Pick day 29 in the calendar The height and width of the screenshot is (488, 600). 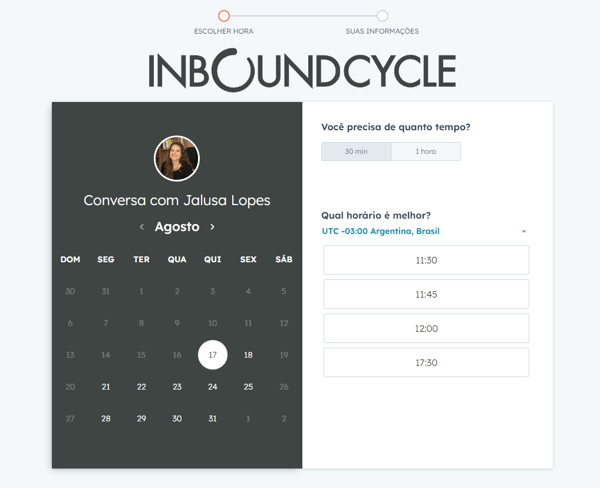pyautogui.click(x=142, y=419)
